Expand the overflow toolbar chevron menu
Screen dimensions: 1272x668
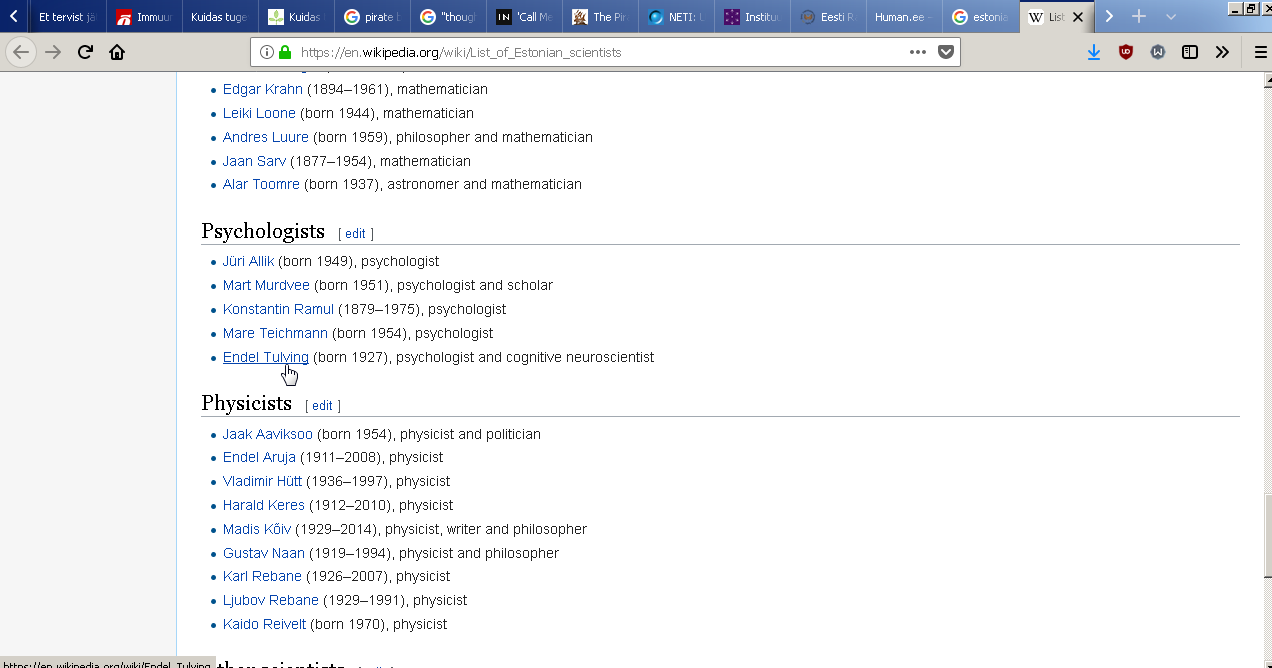coord(1222,52)
